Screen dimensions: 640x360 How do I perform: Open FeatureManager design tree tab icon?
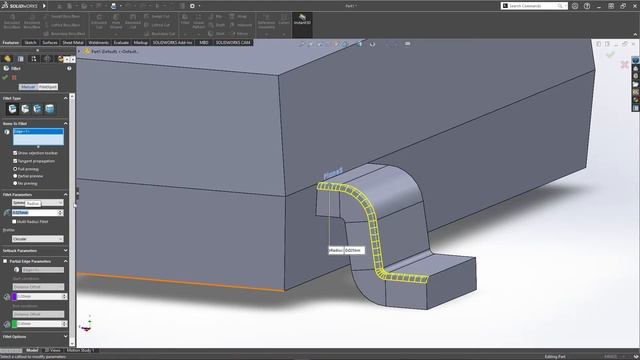7,59
